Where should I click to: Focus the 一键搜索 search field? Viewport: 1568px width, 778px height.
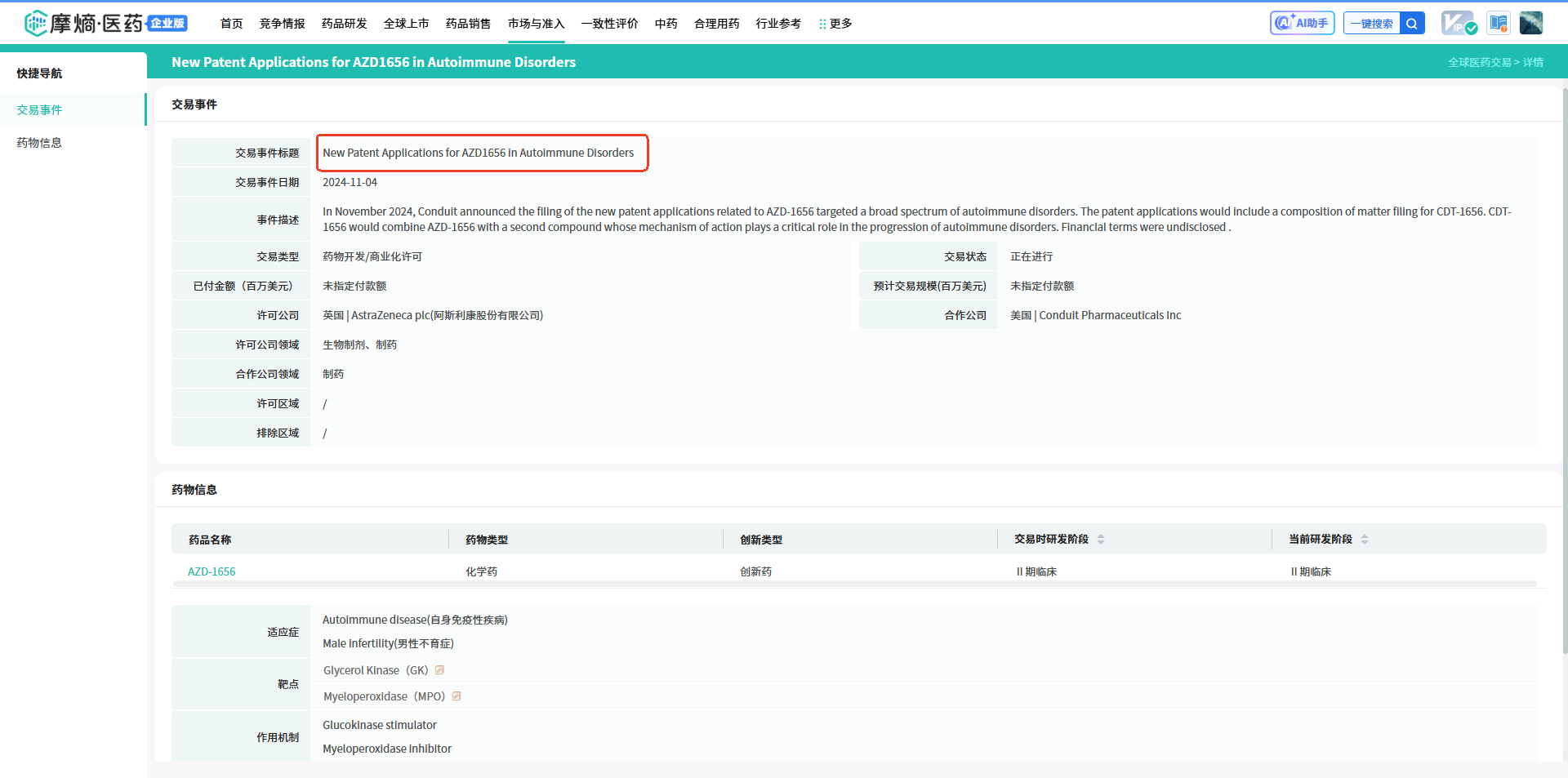(1372, 23)
